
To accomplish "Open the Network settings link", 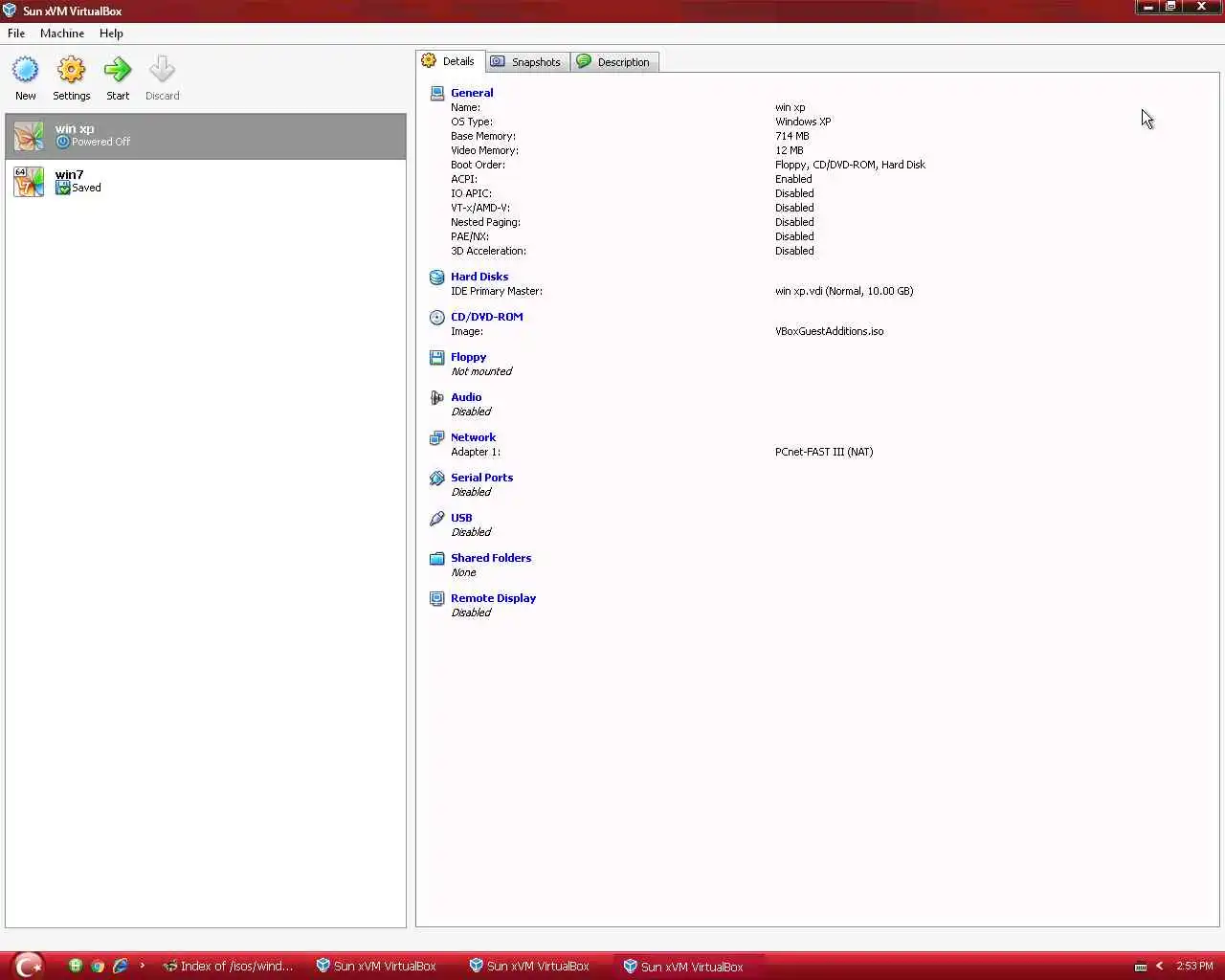I will tap(474, 437).
